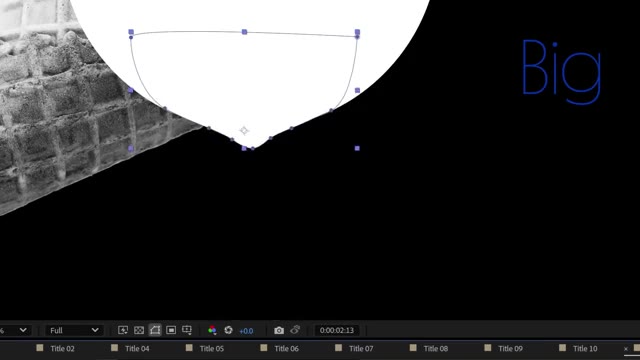The height and width of the screenshot is (360, 640).
Task: Close the Title 10 tab
Action: point(626,349)
